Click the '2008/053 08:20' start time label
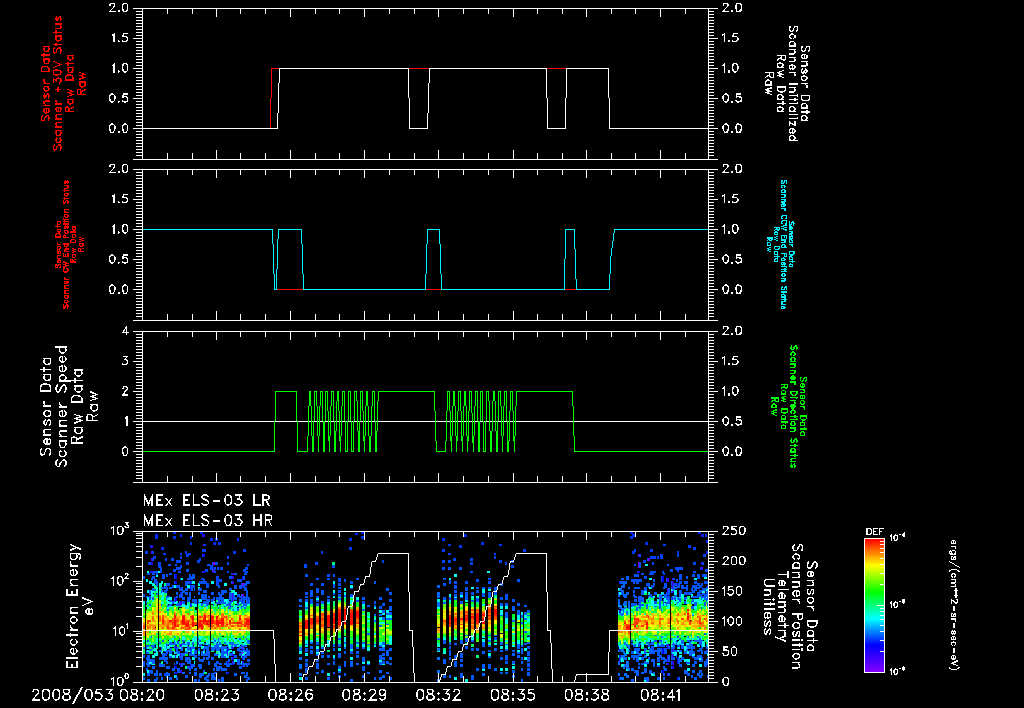 [x=98, y=696]
